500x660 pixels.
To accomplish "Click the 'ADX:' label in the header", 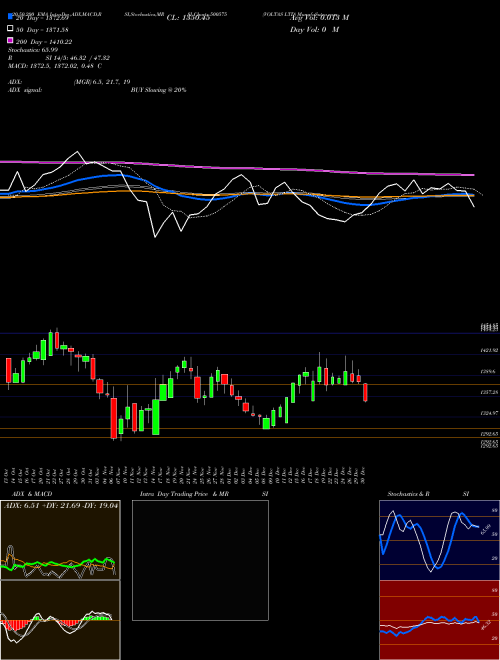I will 15,82.
